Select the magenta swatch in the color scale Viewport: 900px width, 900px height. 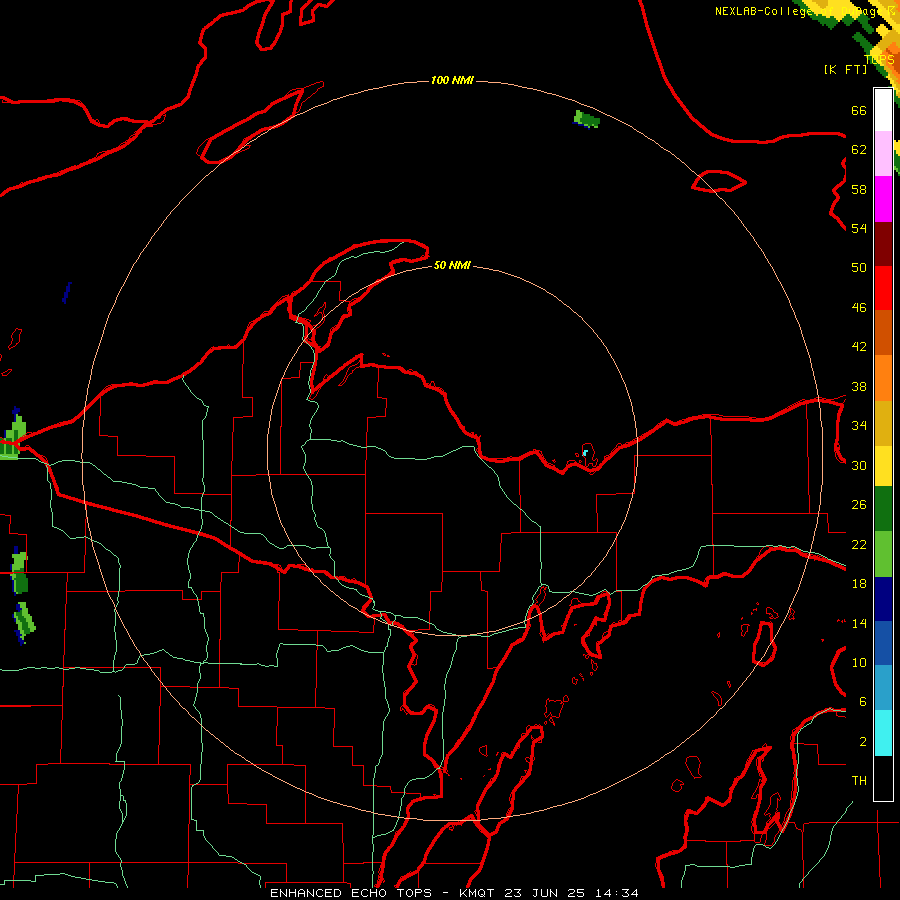point(883,199)
